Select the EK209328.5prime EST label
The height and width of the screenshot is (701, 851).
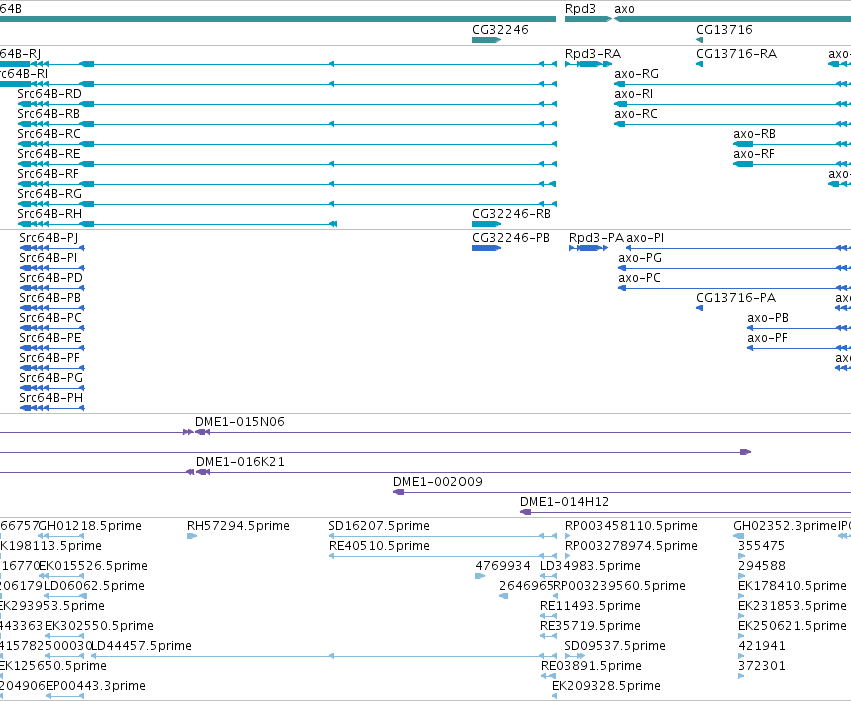click(606, 687)
